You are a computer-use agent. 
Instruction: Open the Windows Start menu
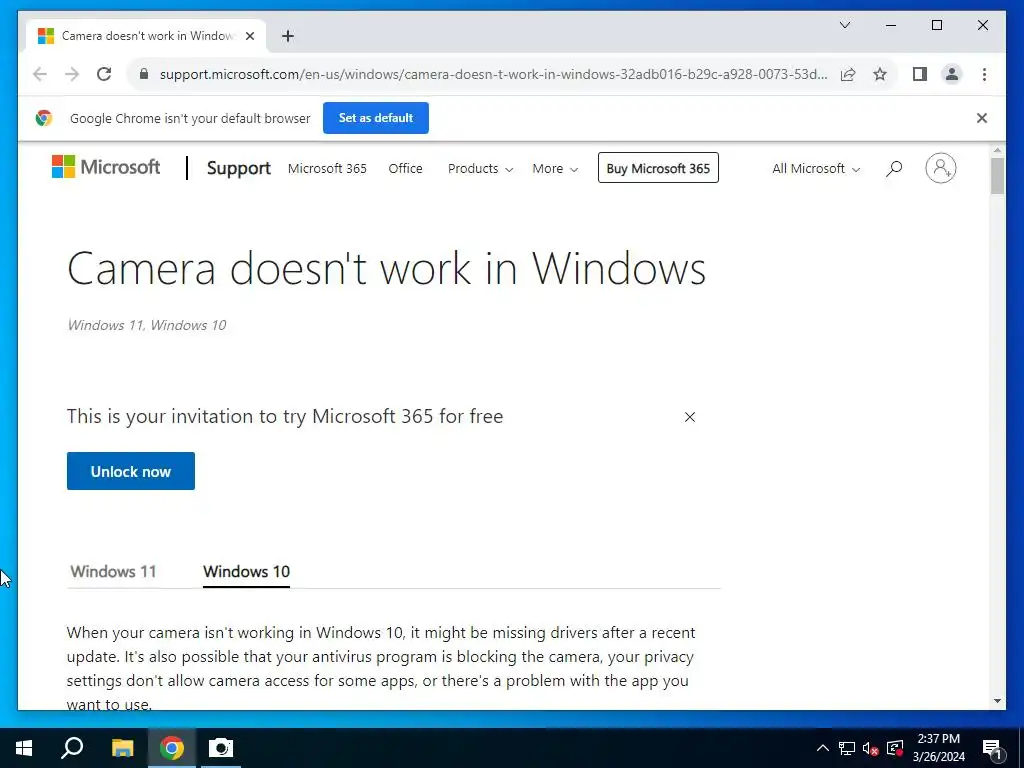[x=24, y=748]
